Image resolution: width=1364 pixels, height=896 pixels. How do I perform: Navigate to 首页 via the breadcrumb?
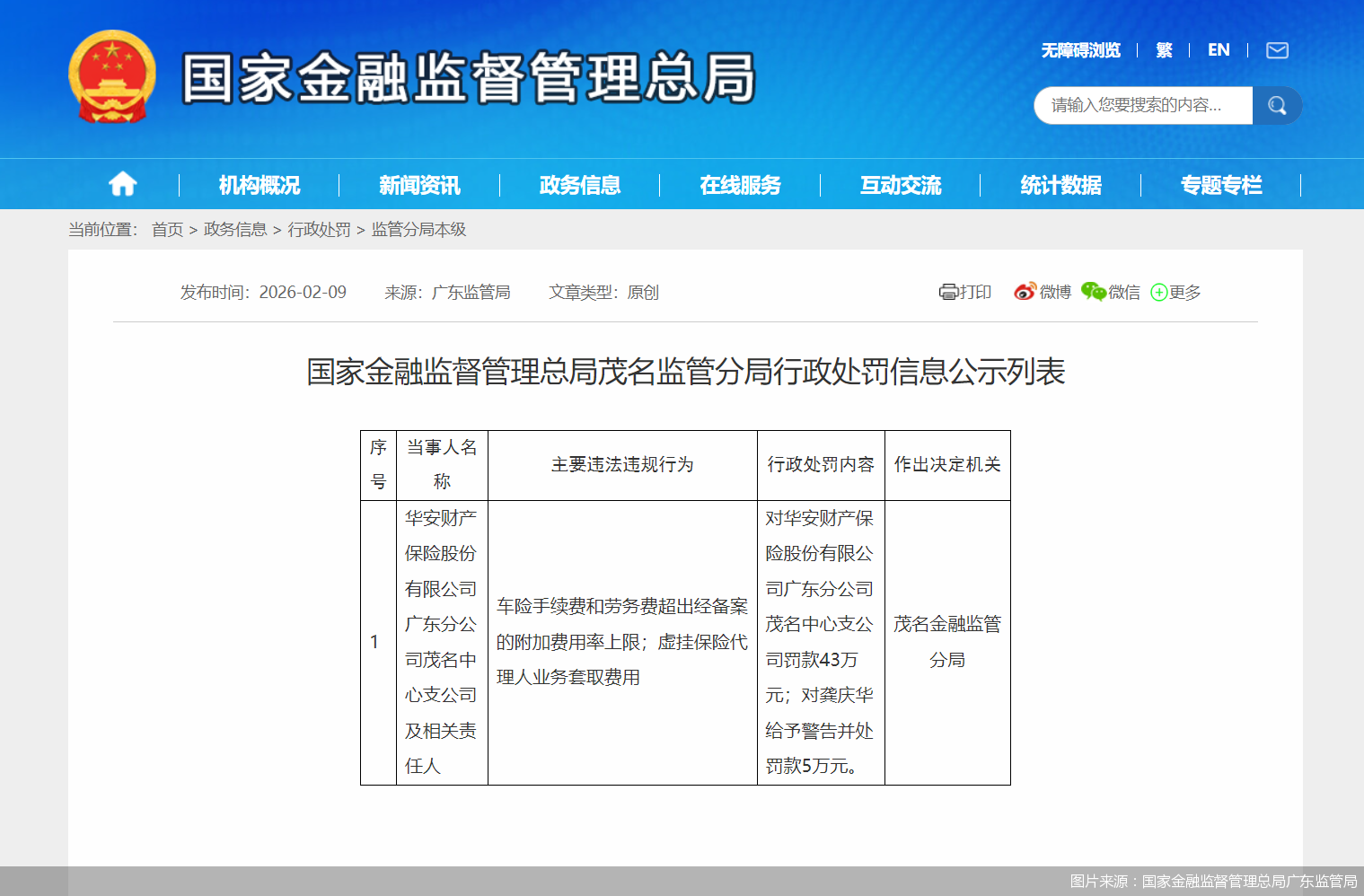171,230
